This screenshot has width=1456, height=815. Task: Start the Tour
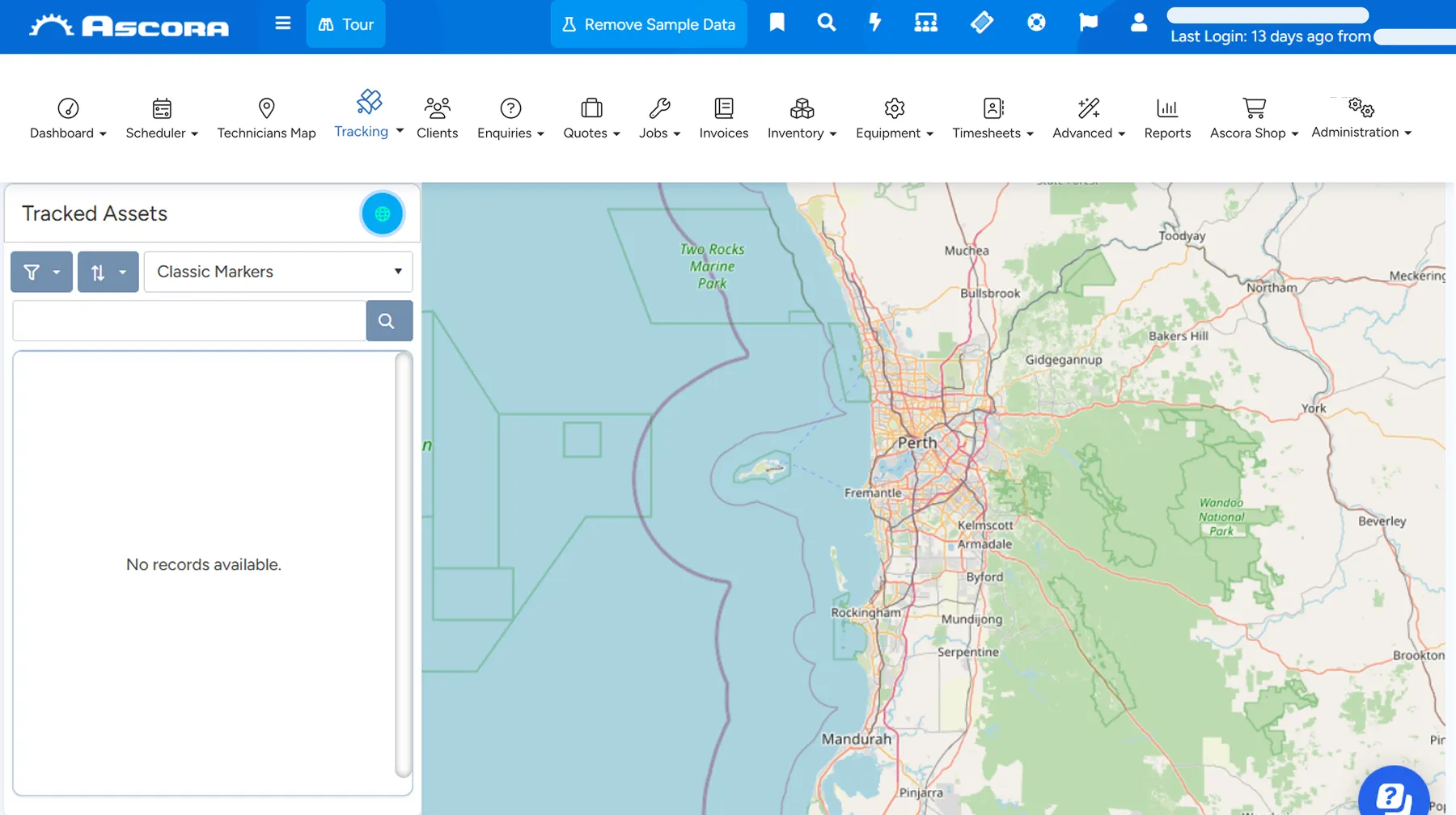tap(345, 24)
